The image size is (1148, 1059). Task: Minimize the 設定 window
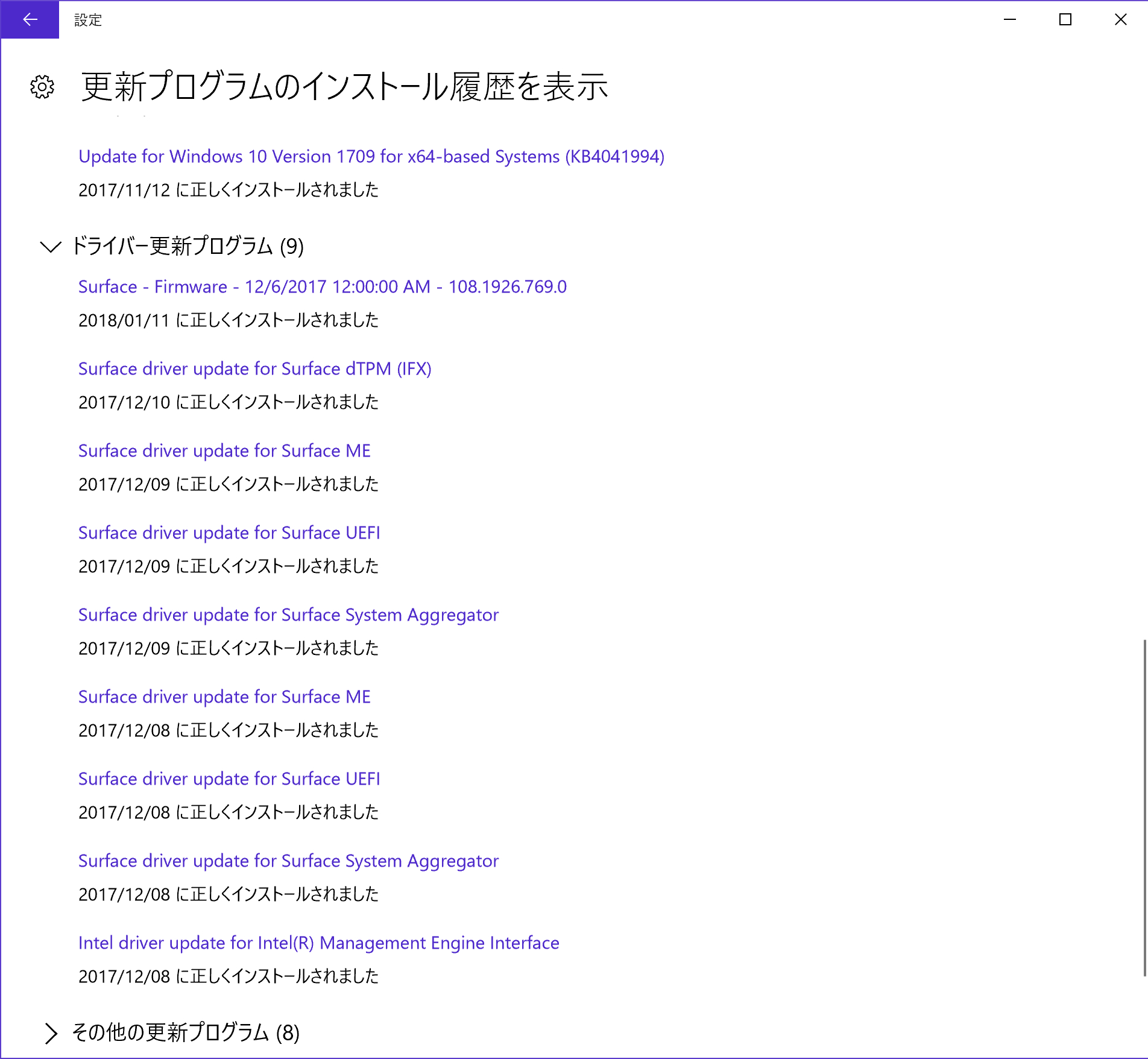point(1010,20)
